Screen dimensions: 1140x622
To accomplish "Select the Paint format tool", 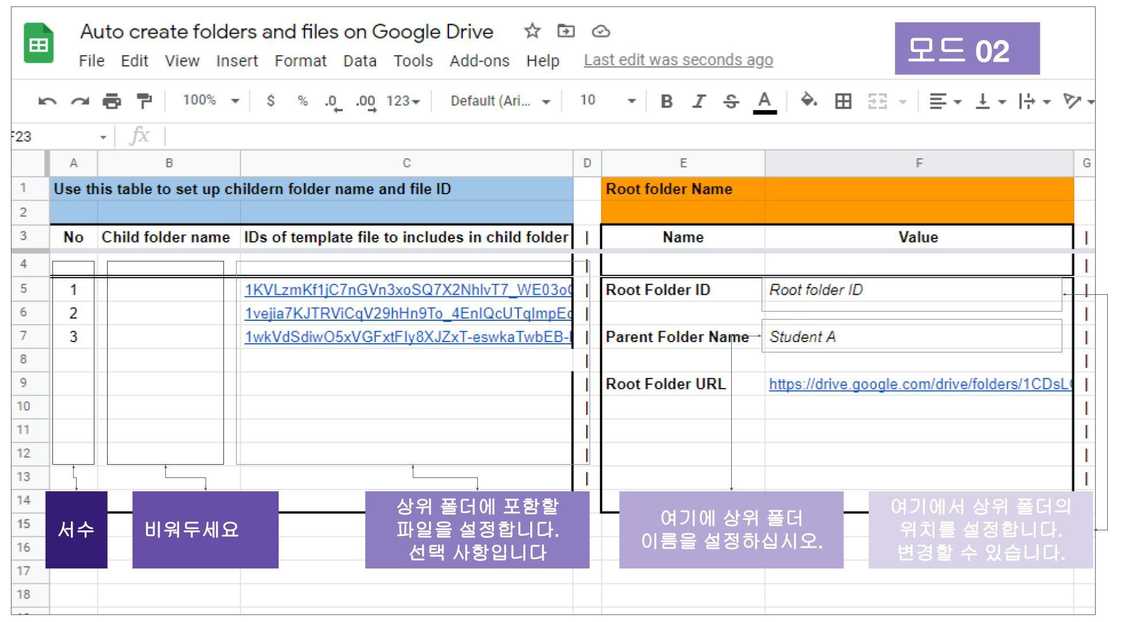I will pyautogui.click(x=144, y=101).
